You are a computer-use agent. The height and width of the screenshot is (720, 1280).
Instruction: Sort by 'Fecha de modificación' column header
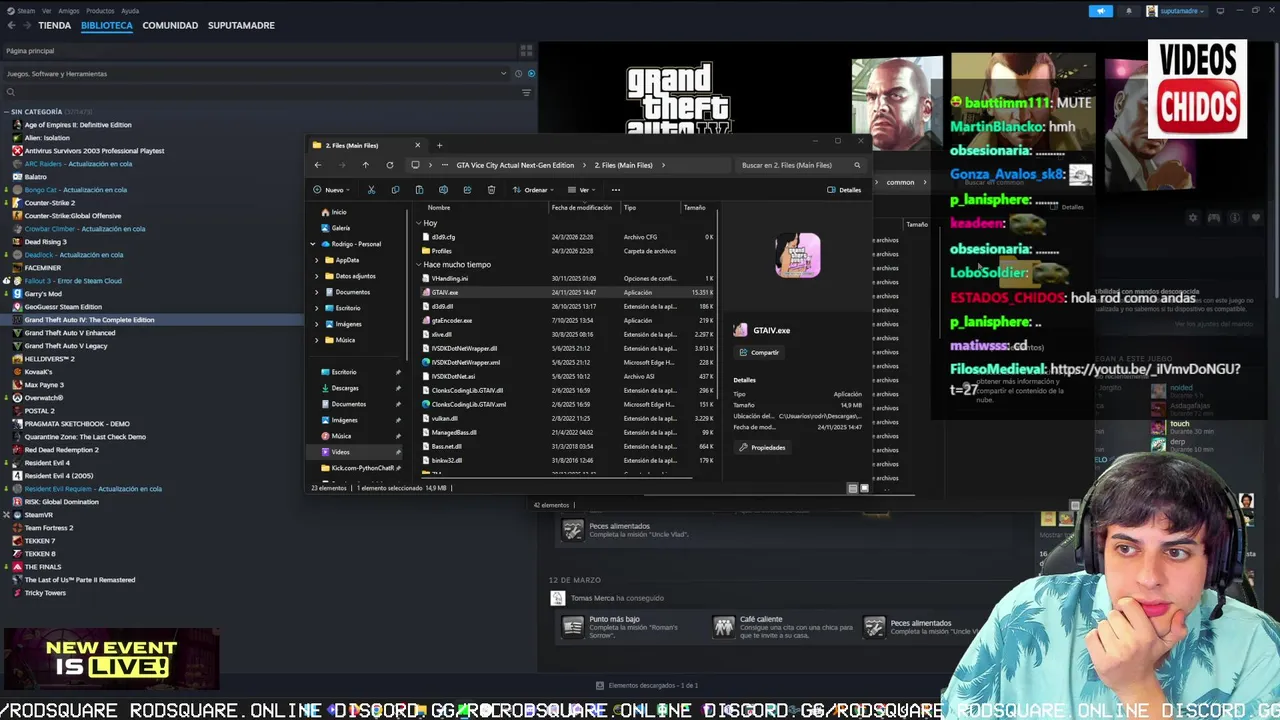pyautogui.click(x=581, y=207)
